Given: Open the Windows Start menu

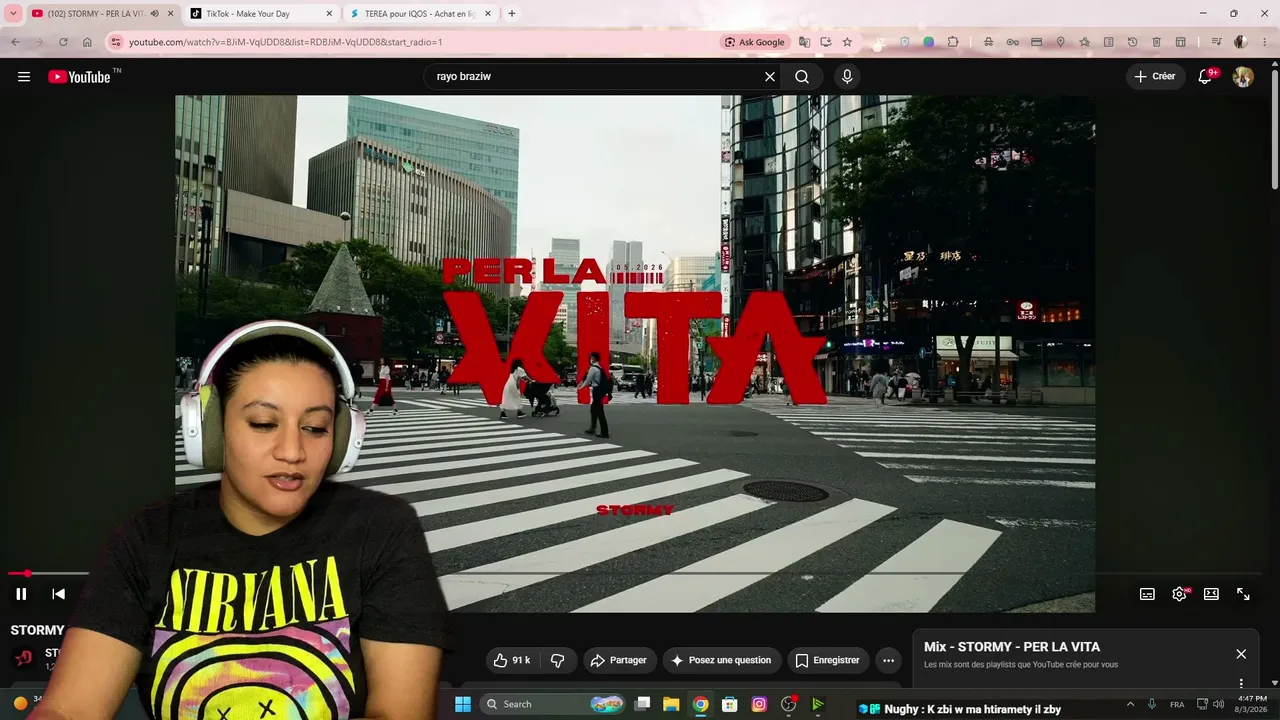Looking at the screenshot, I should (x=463, y=704).
